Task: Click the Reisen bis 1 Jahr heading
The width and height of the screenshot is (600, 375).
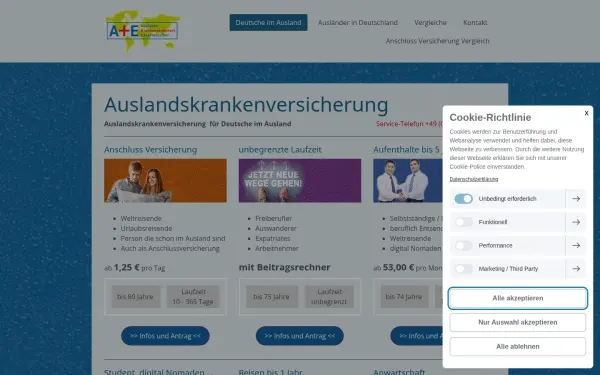Action: [271, 372]
